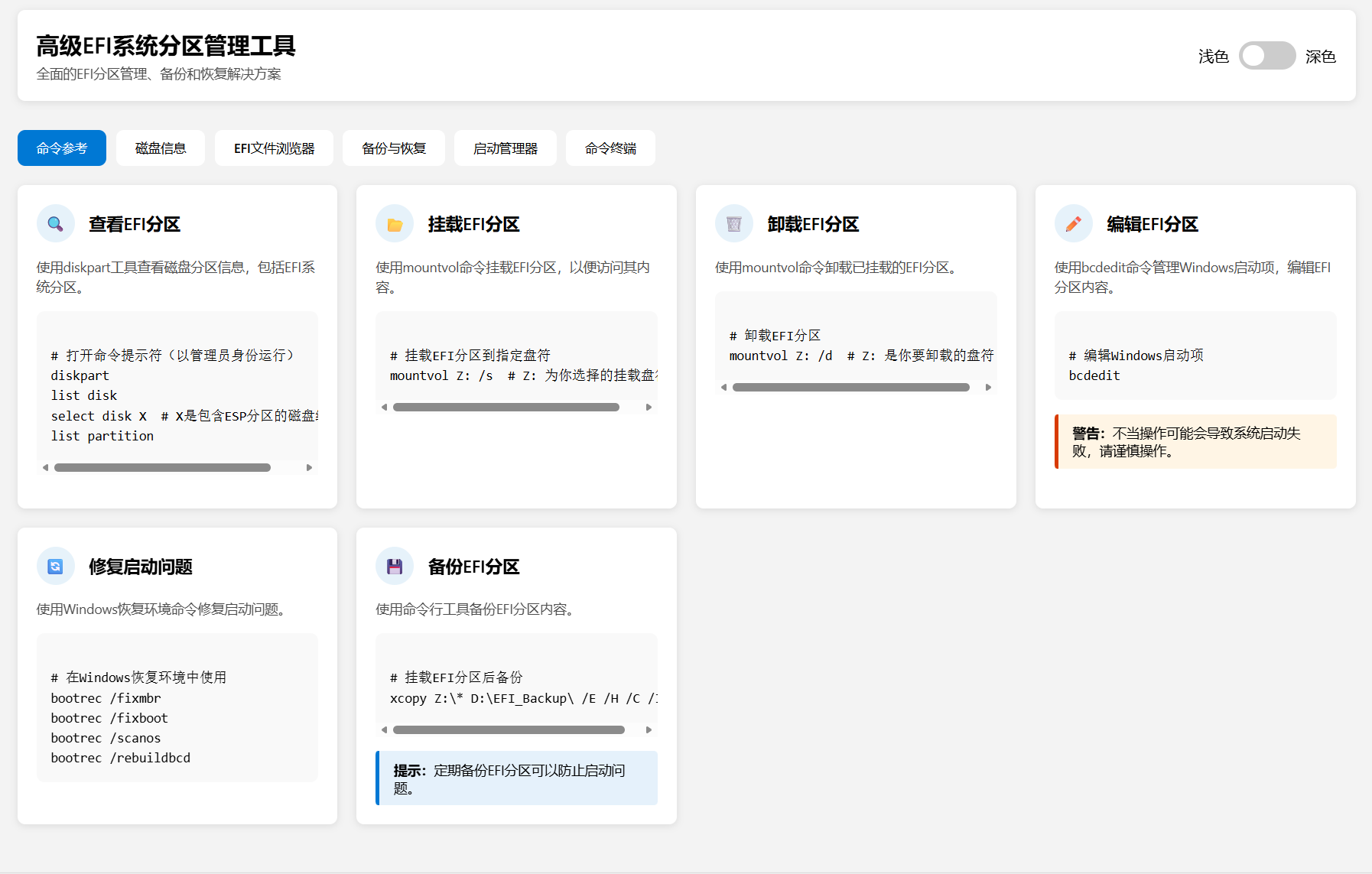Screen dimensions: 1372x874
Task: Click the 使用bcdedit命令 description text
Action: click(1193, 277)
